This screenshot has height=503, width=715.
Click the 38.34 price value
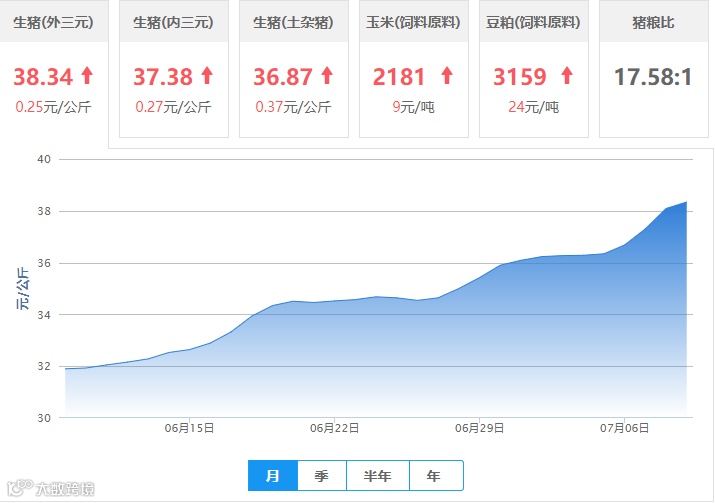43,77
